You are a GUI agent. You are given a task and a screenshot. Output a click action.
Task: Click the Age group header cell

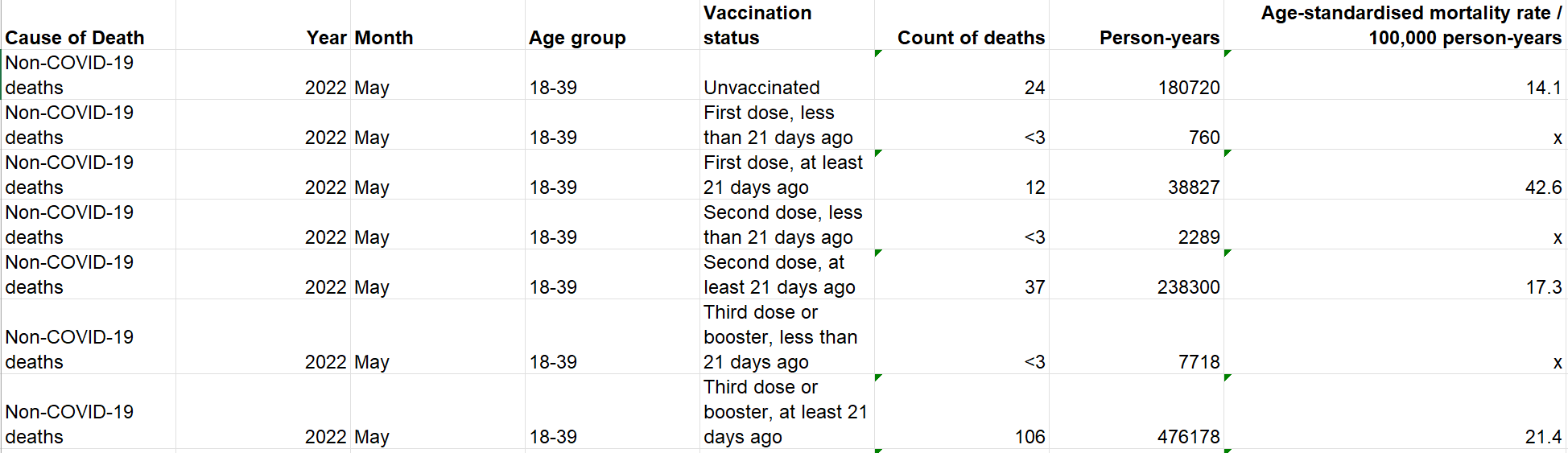(613, 25)
